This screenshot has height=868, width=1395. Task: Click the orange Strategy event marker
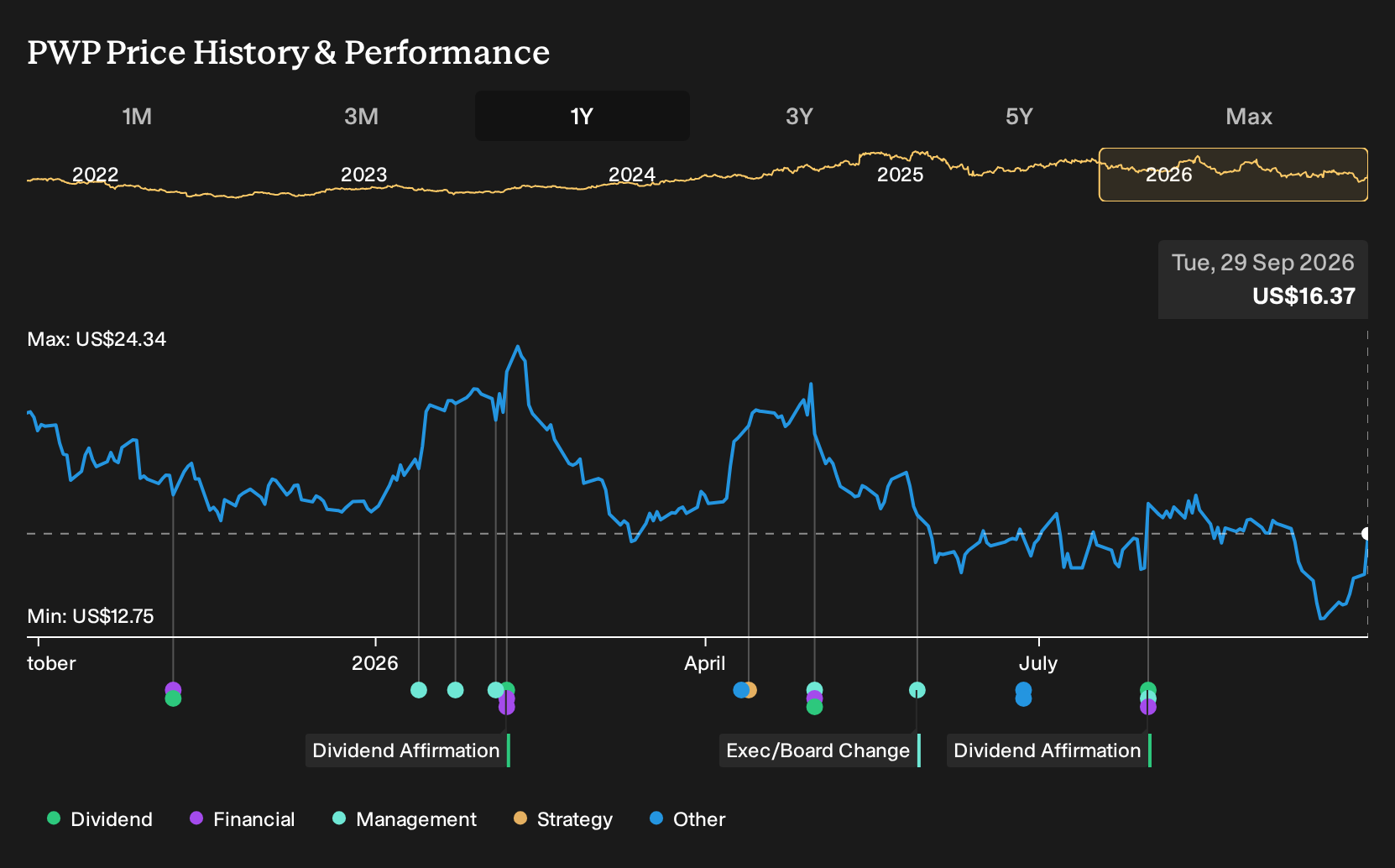(x=751, y=690)
